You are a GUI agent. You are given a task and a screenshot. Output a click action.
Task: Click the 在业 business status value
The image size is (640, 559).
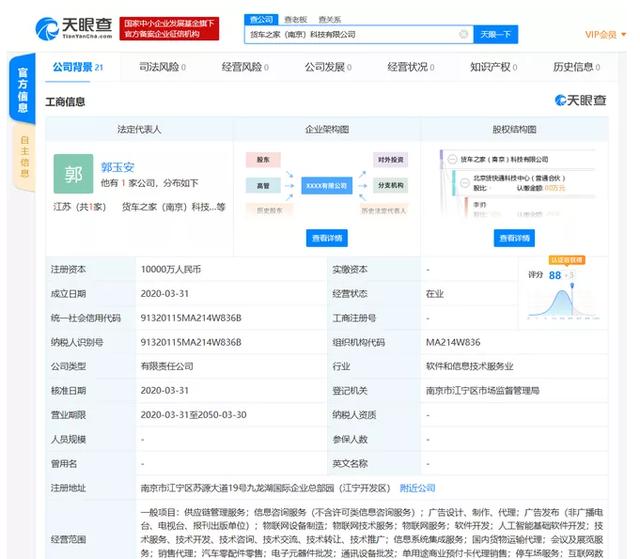coord(435,294)
